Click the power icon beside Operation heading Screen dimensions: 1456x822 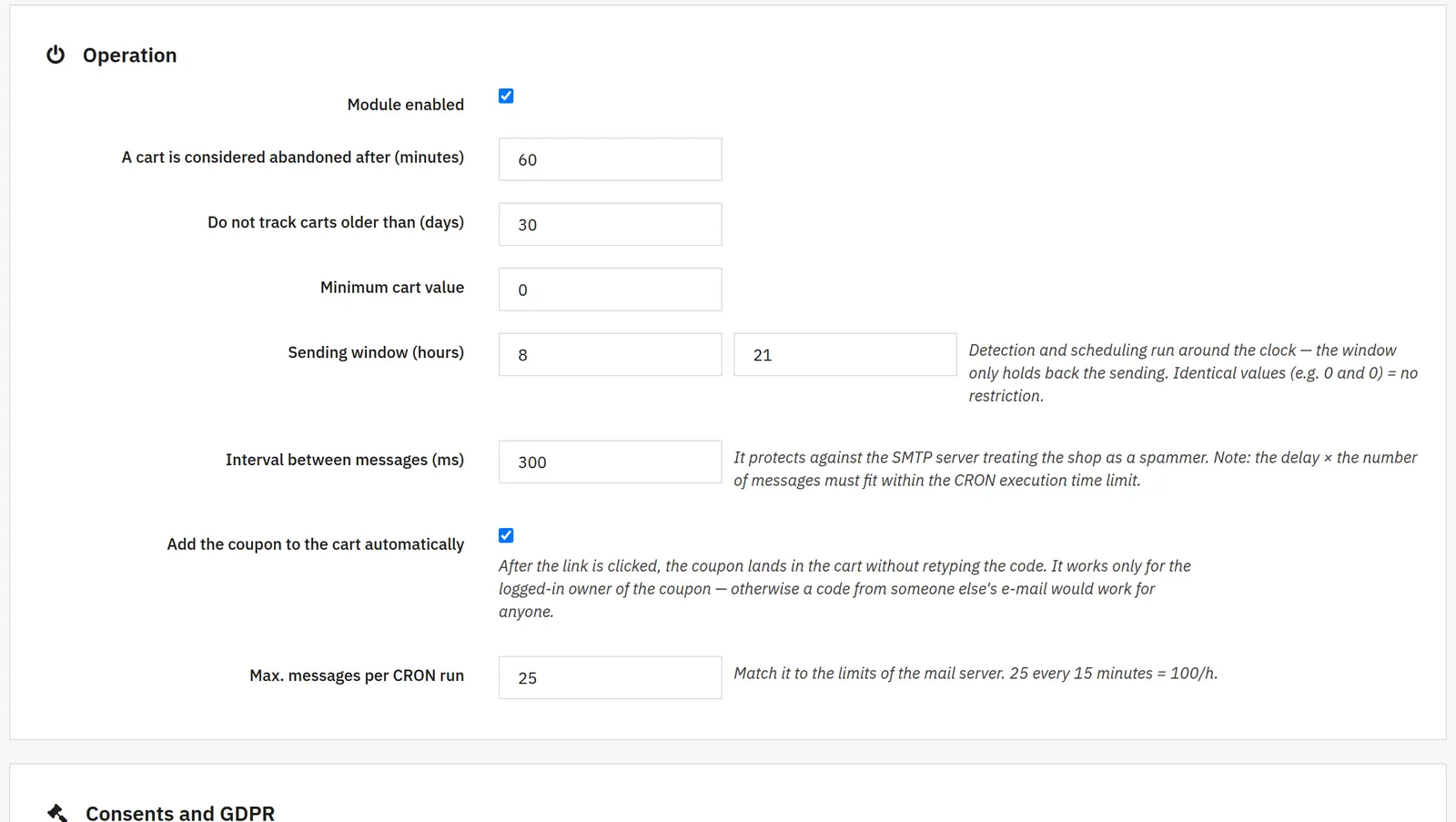click(x=56, y=55)
